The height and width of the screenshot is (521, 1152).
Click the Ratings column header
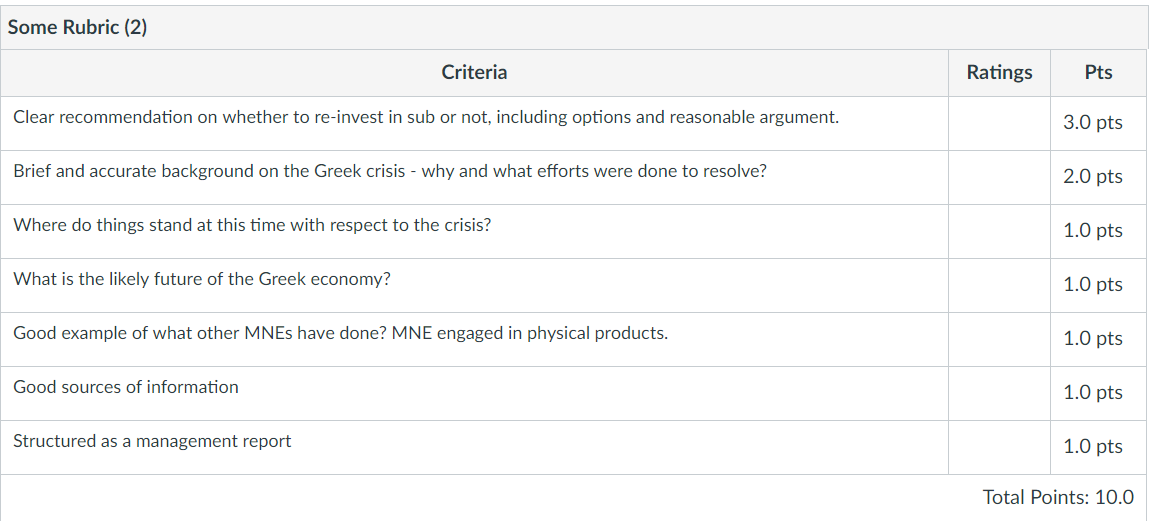click(999, 72)
